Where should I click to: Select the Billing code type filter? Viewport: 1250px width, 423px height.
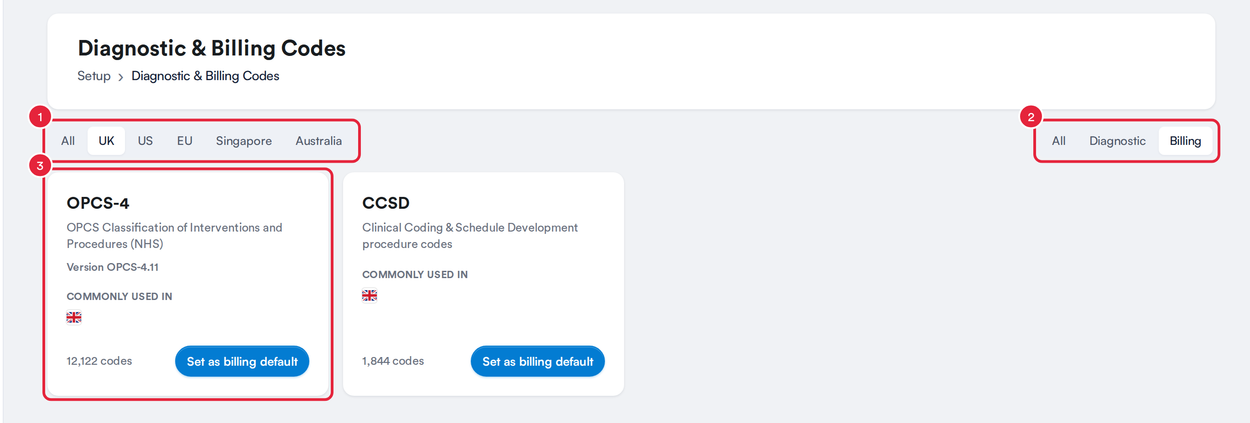point(1185,141)
